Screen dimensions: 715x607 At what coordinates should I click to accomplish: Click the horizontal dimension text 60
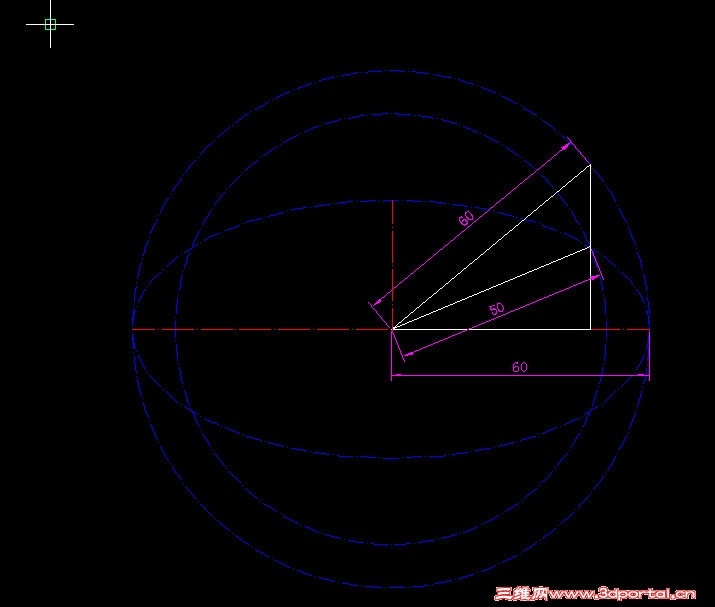520,367
